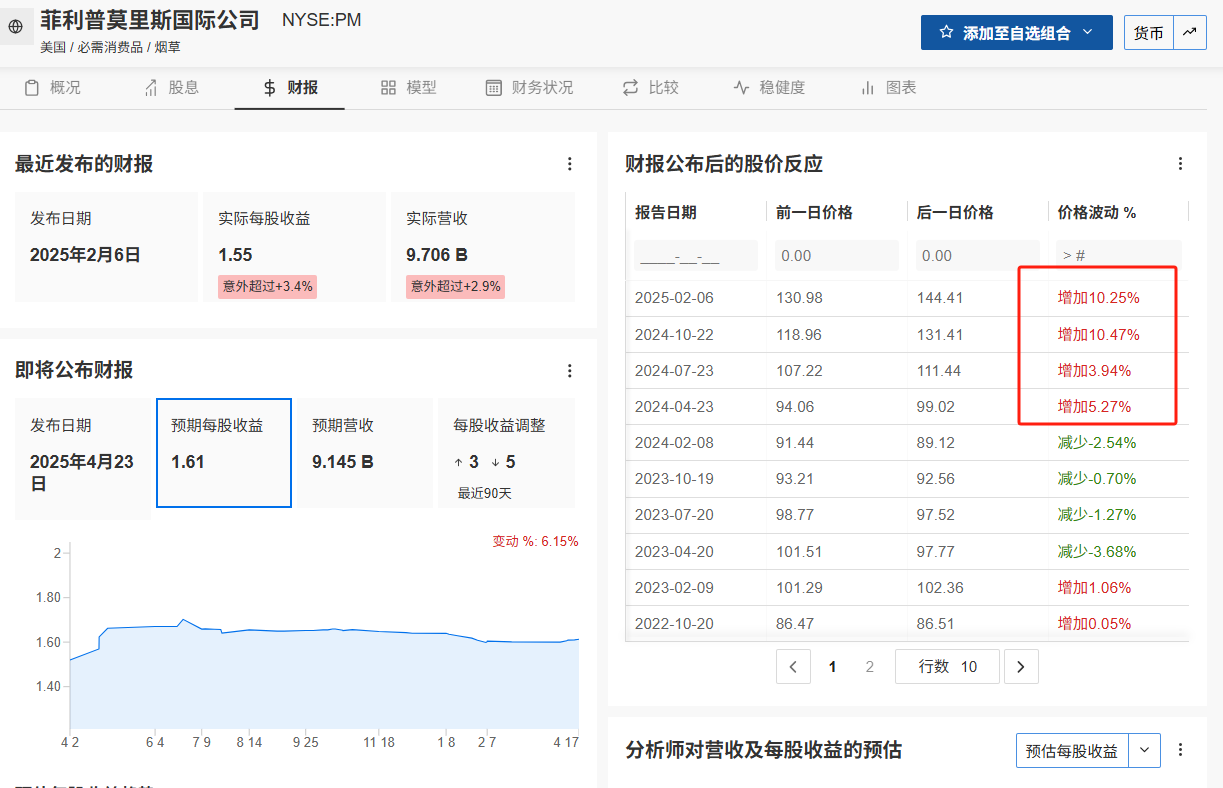Click the 2023-10-19 report date cell

click(674, 478)
